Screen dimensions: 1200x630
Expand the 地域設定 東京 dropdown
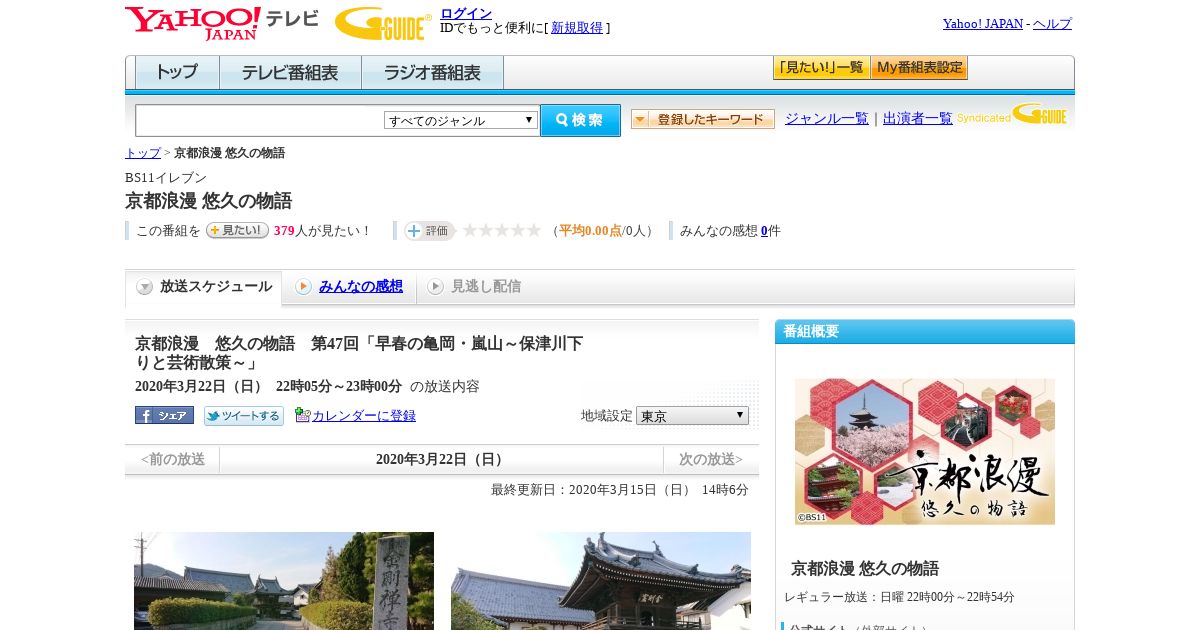click(x=692, y=415)
